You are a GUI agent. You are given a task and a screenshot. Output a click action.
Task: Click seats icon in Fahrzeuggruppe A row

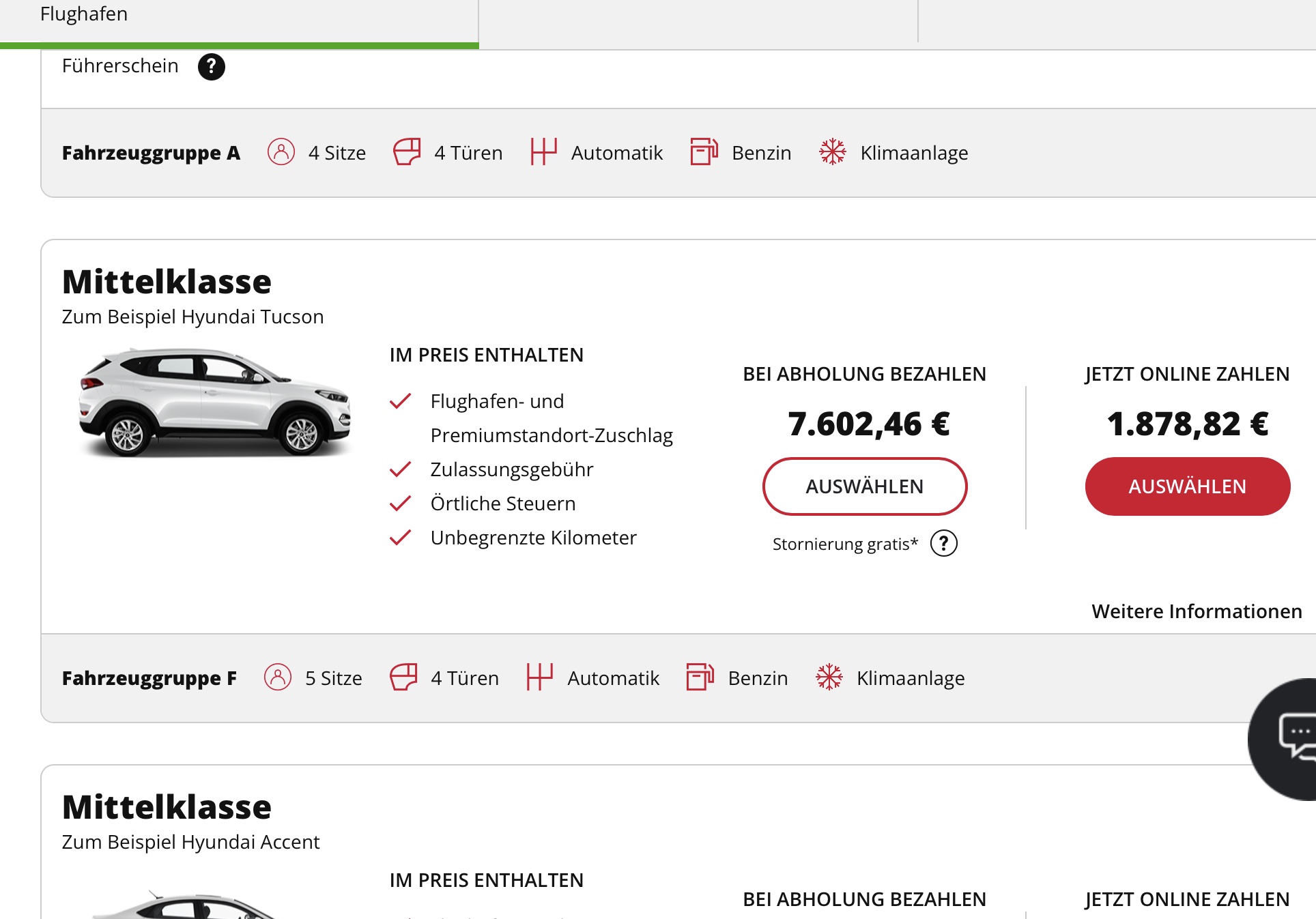tap(281, 152)
